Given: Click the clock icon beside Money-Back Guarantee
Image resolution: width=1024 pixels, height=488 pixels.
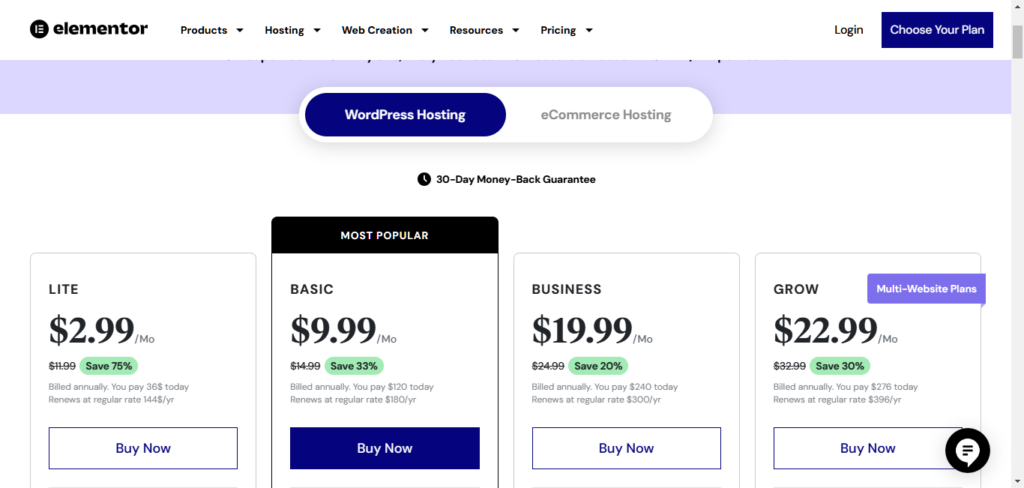Looking at the screenshot, I should 424,179.
